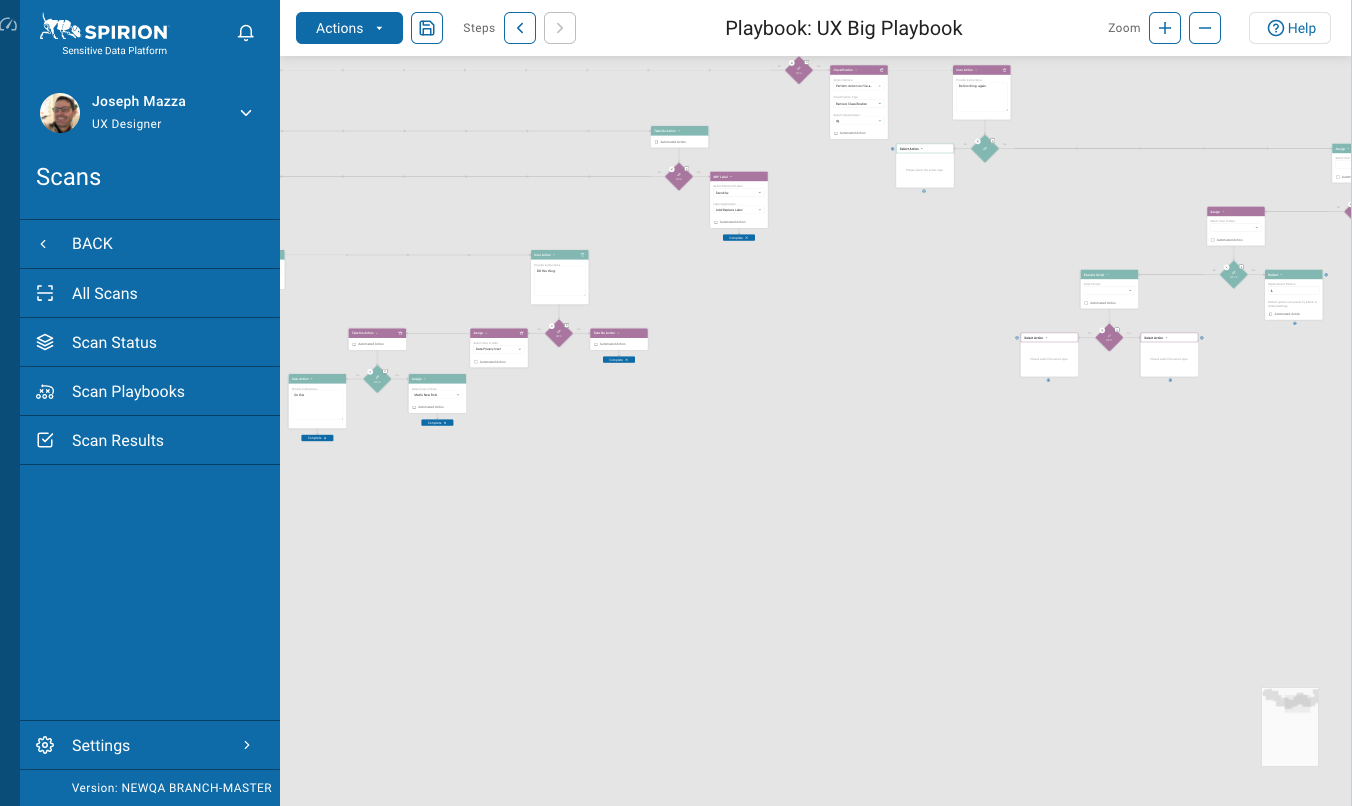Image resolution: width=1352 pixels, height=806 pixels.
Task: Go to the previous step
Action: 520,28
